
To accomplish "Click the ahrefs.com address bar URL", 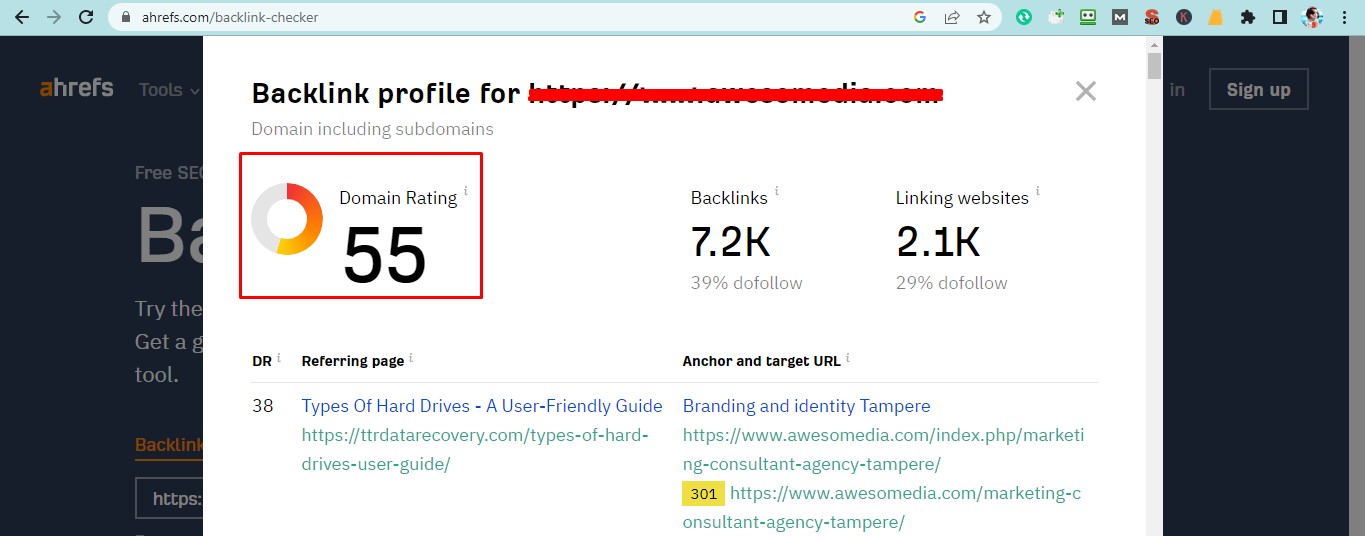I will (x=230, y=17).
